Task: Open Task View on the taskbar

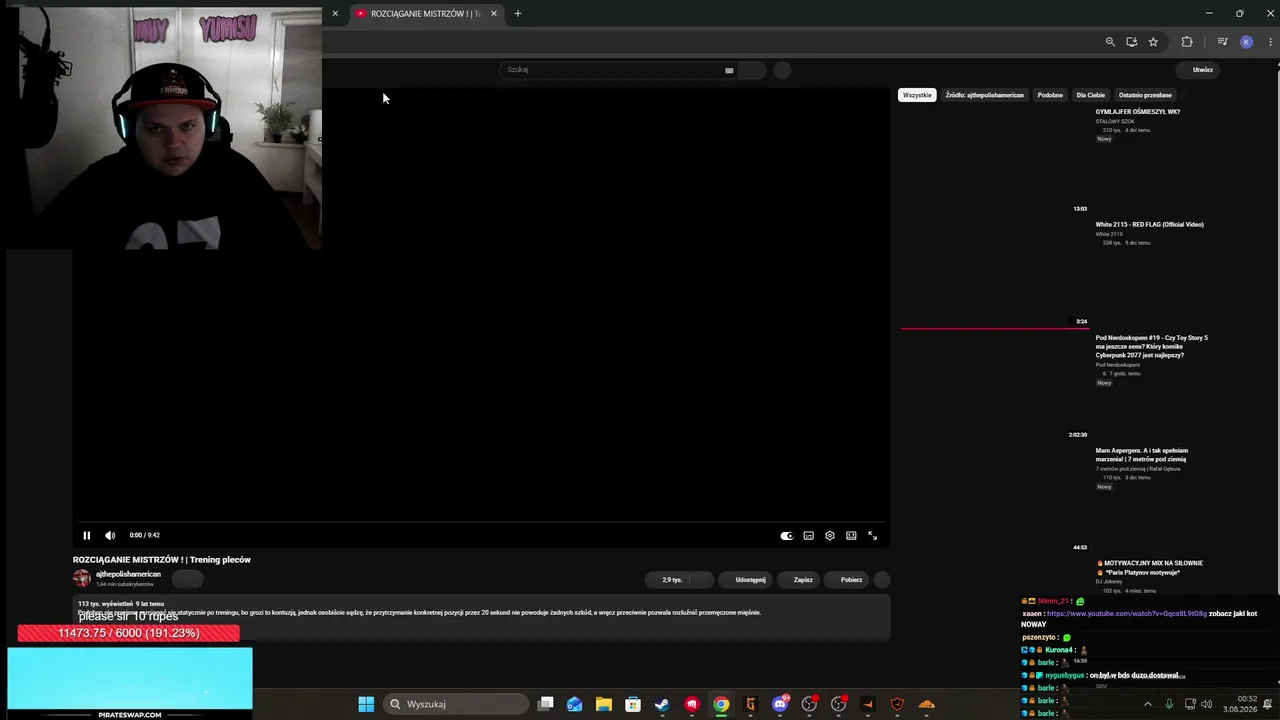Action: (x=545, y=704)
